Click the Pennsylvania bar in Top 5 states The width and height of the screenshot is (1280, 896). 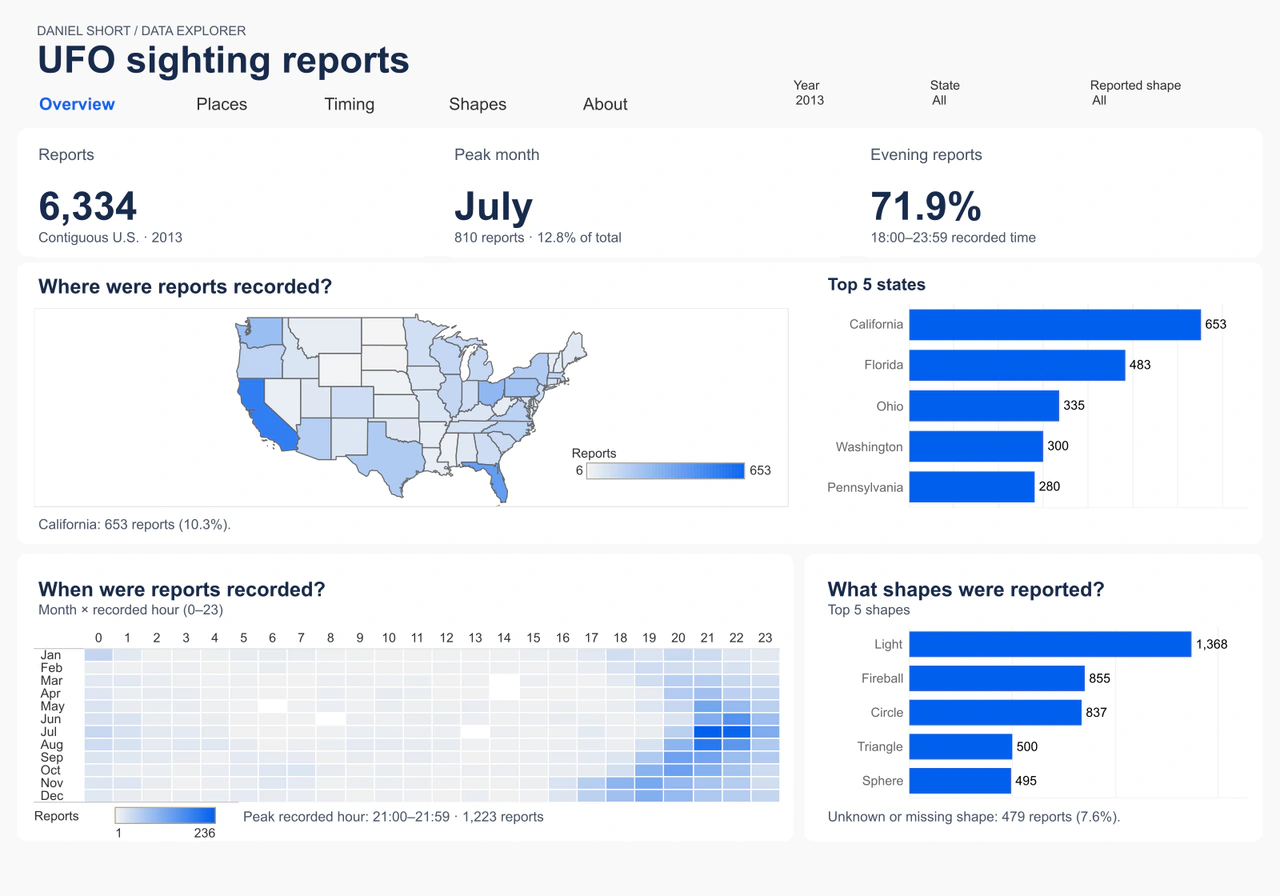coord(971,487)
